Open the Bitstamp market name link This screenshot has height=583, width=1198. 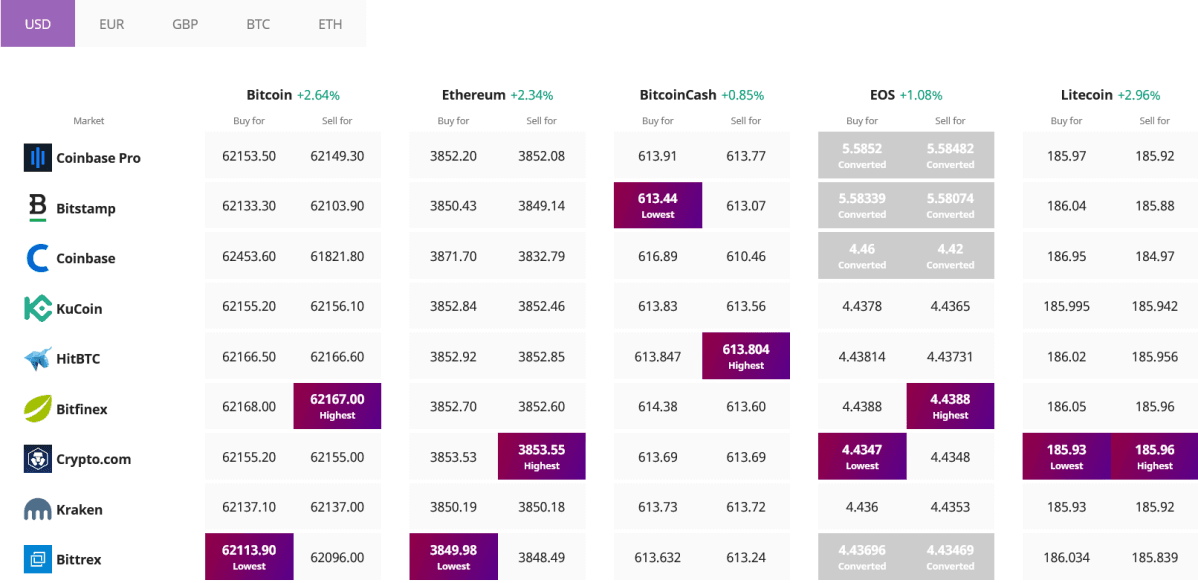(x=86, y=208)
